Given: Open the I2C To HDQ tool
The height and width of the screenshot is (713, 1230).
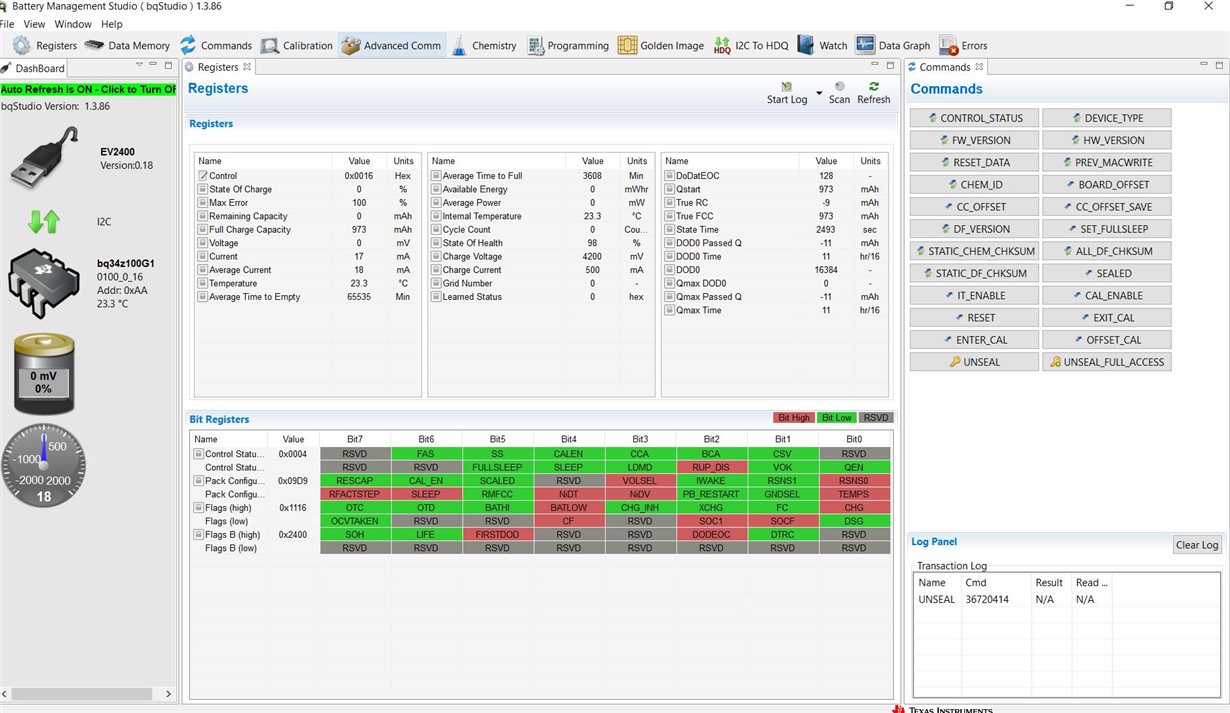Looking at the screenshot, I should pyautogui.click(x=751, y=45).
